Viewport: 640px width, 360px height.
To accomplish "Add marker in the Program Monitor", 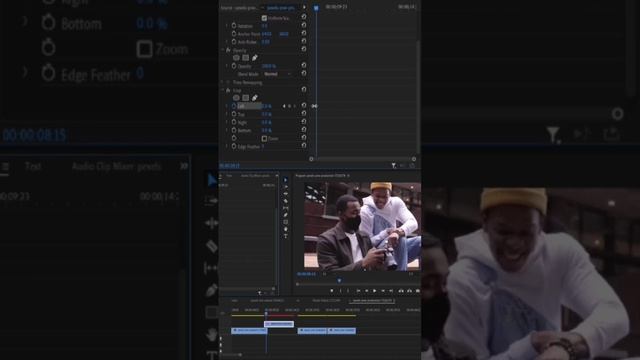I will [332, 291].
